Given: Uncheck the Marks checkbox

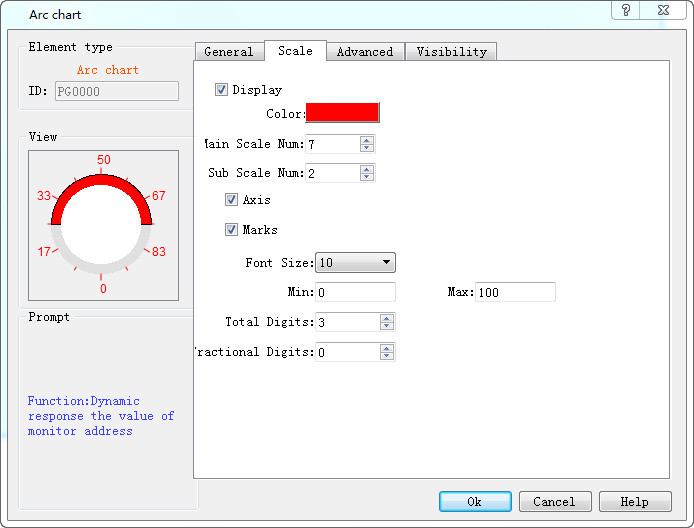Looking at the screenshot, I should click(231, 230).
